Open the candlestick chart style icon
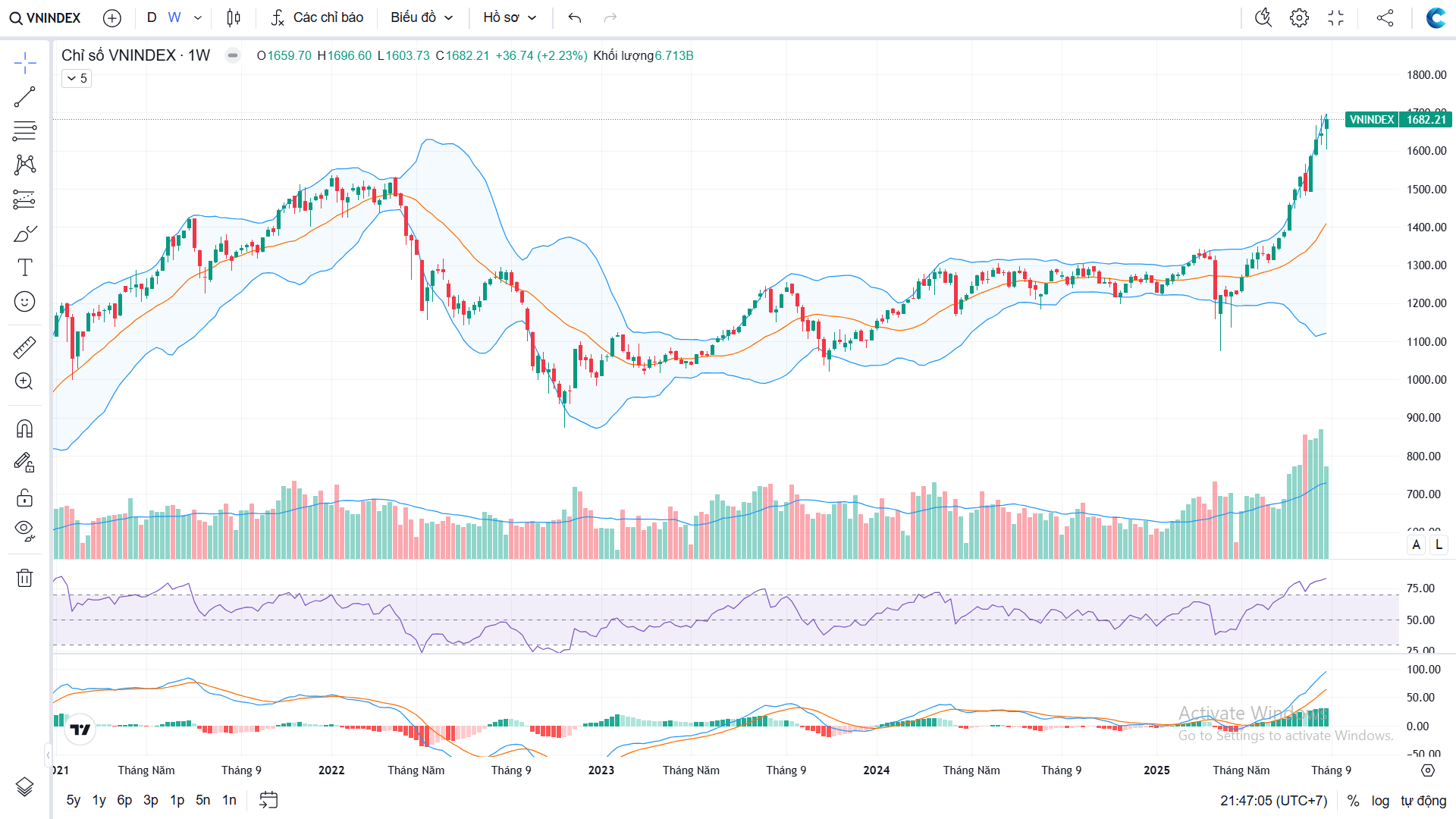1456x819 pixels. (234, 17)
